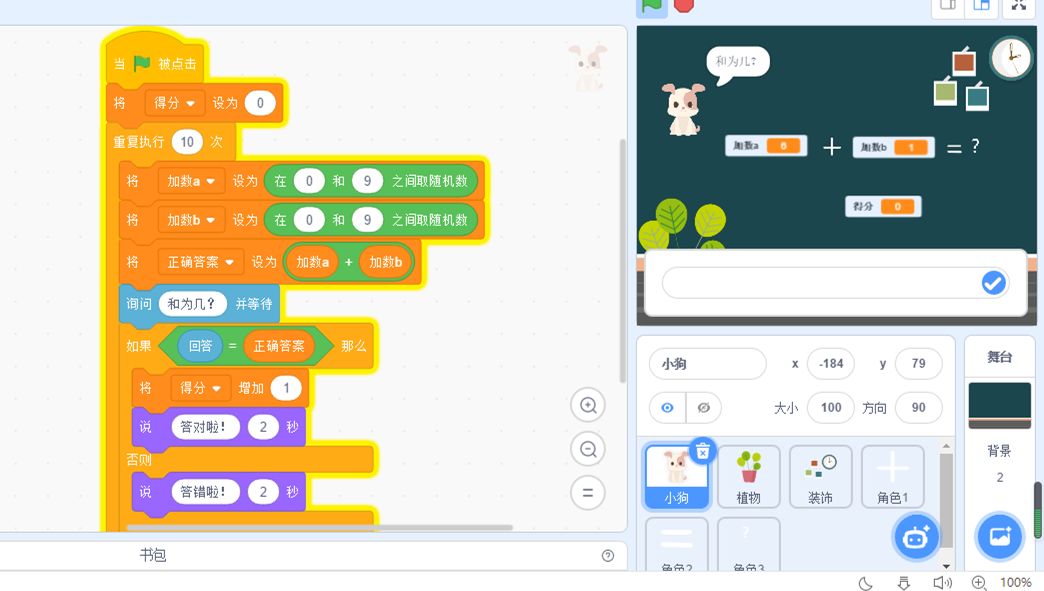Click the 背景 backdrop label
Image resolution: width=1044 pixels, height=591 pixels.
coord(999,451)
